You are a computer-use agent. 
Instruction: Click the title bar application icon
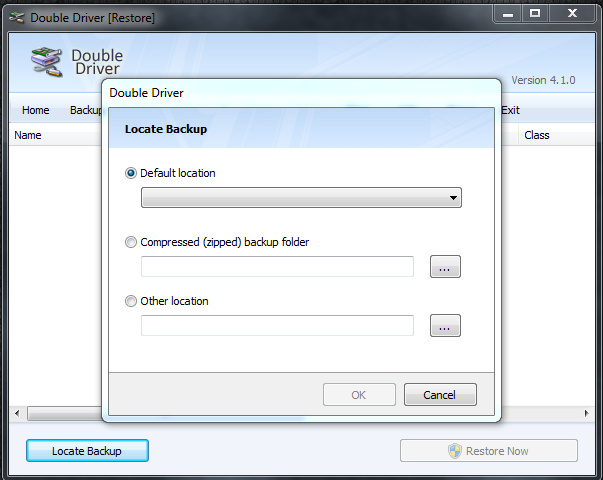pyautogui.click(x=14, y=14)
